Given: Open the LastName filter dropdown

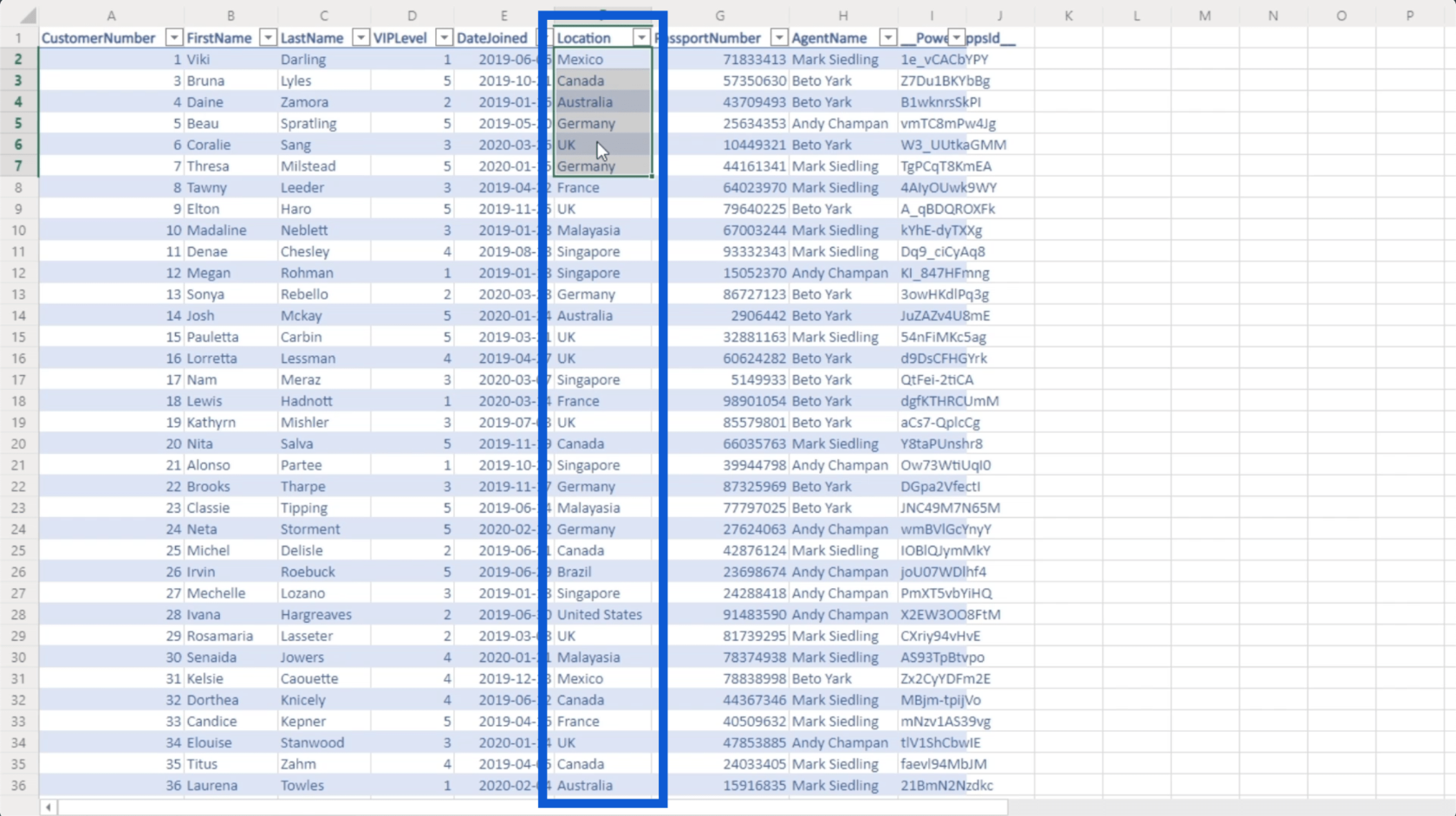Looking at the screenshot, I should tap(361, 37).
